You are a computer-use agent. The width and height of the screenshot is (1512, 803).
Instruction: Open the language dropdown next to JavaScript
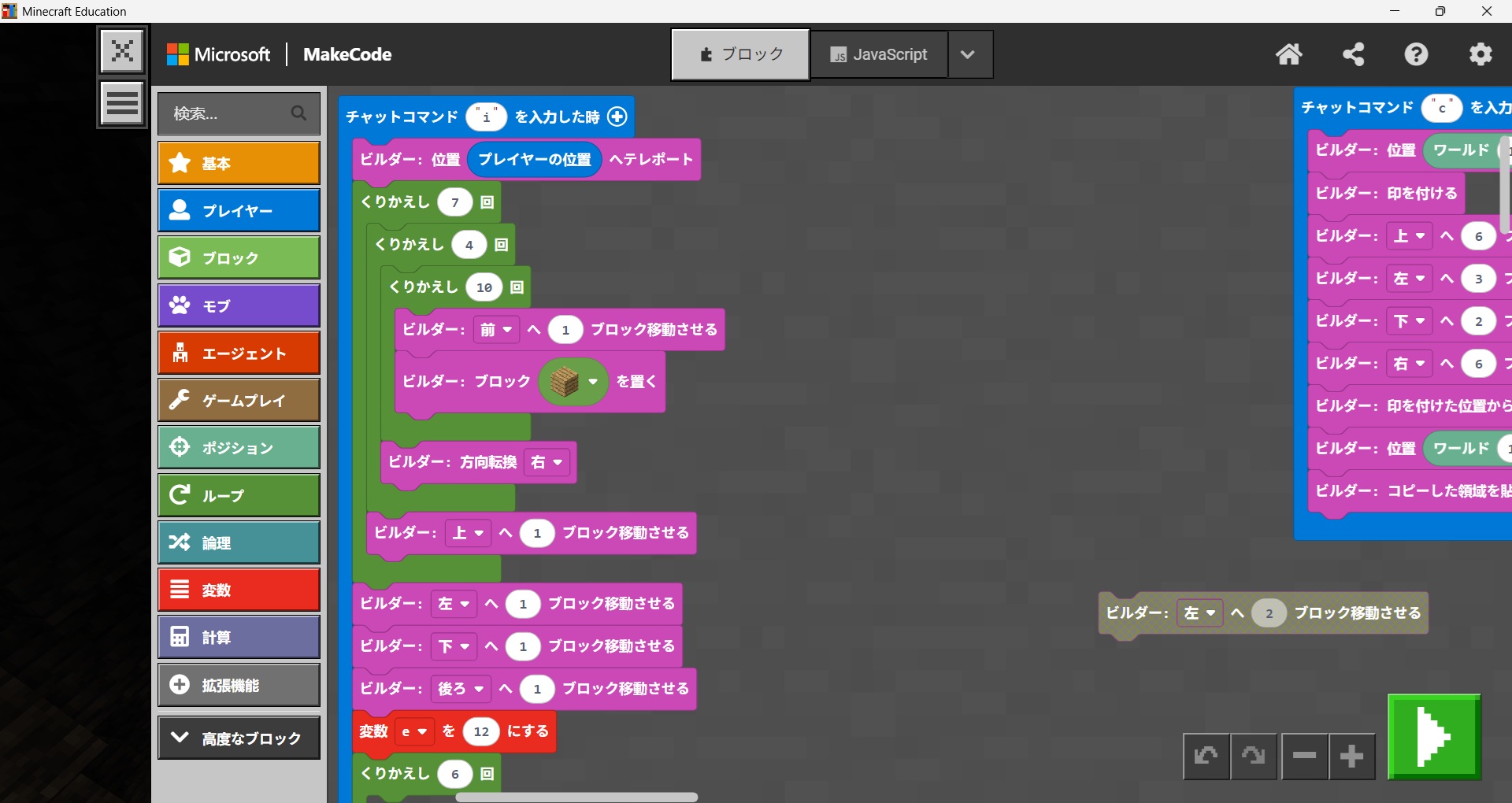[969, 54]
